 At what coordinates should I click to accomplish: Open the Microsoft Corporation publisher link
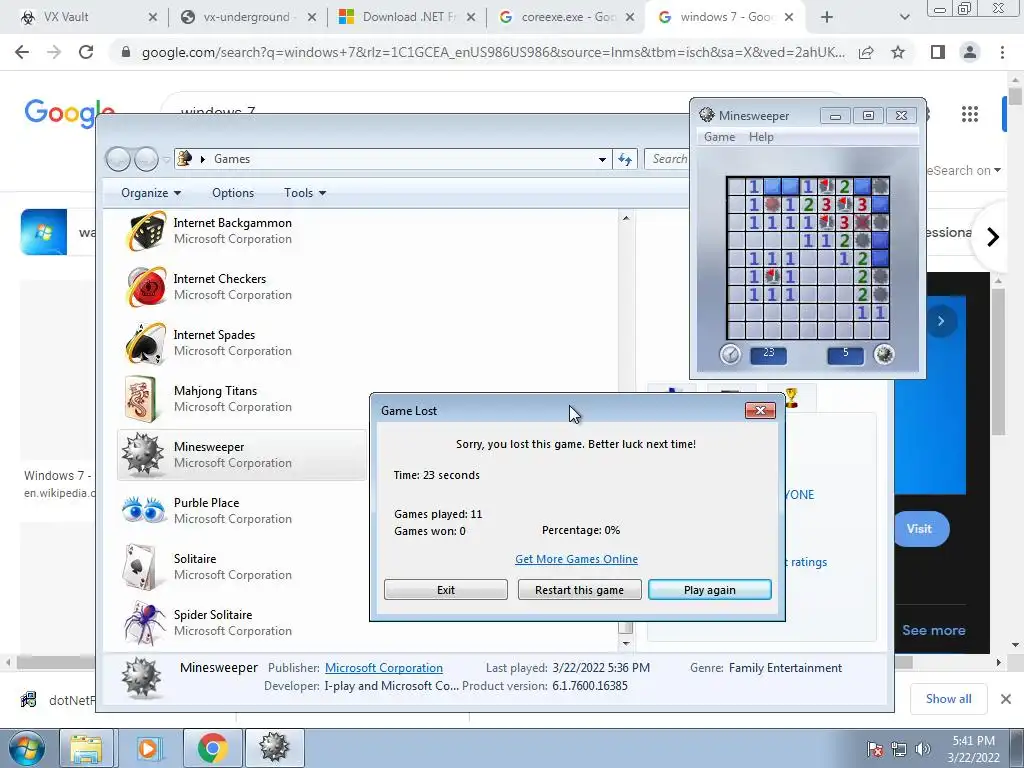[383, 667]
